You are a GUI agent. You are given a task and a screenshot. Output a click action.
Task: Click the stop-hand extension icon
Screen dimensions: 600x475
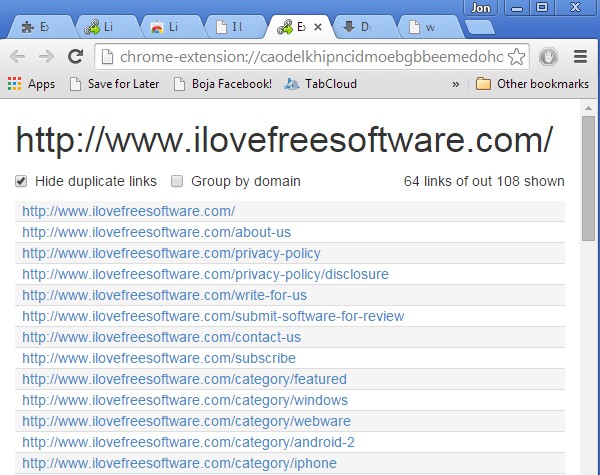(548, 57)
